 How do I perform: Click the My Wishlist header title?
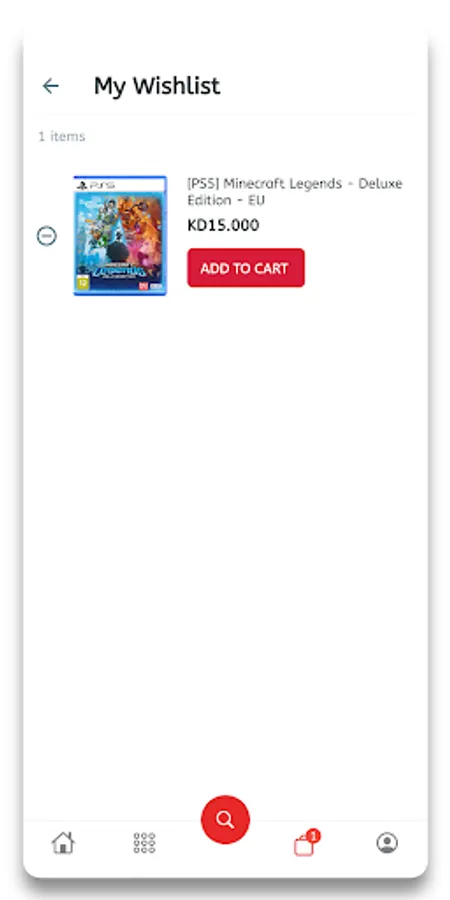(157, 86)
